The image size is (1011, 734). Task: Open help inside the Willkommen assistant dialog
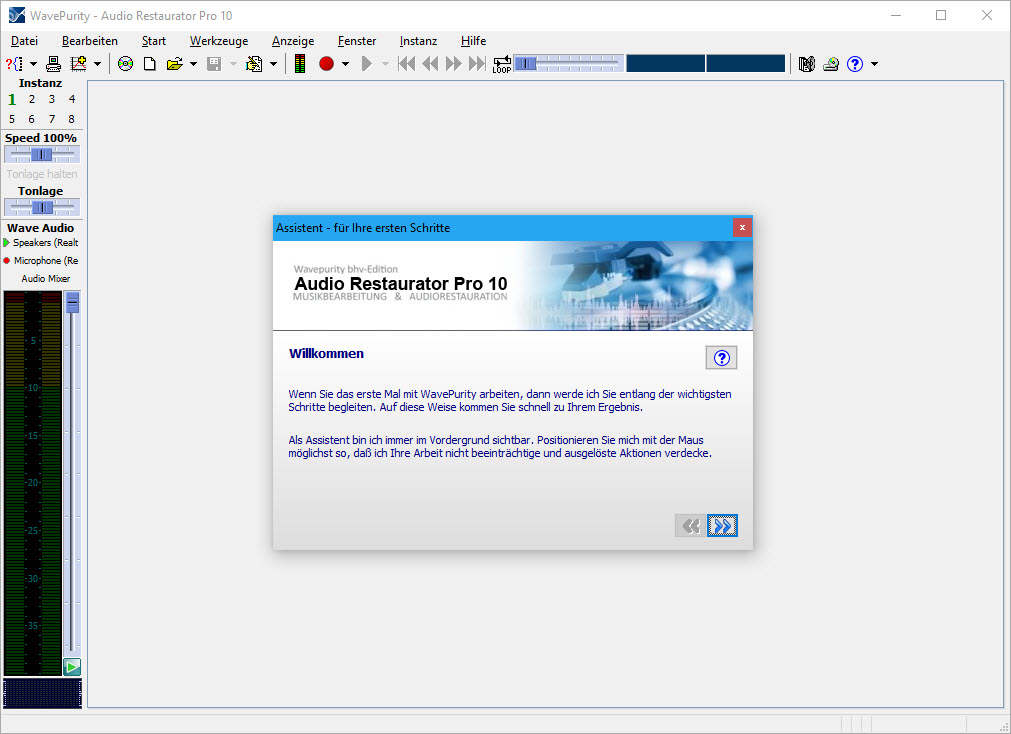click(721, 358)
